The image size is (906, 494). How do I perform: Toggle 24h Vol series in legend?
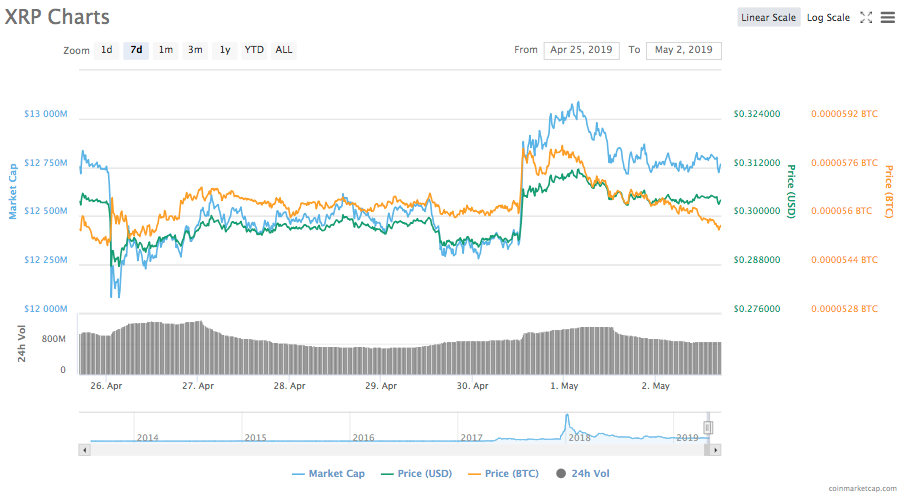[583, 474]
